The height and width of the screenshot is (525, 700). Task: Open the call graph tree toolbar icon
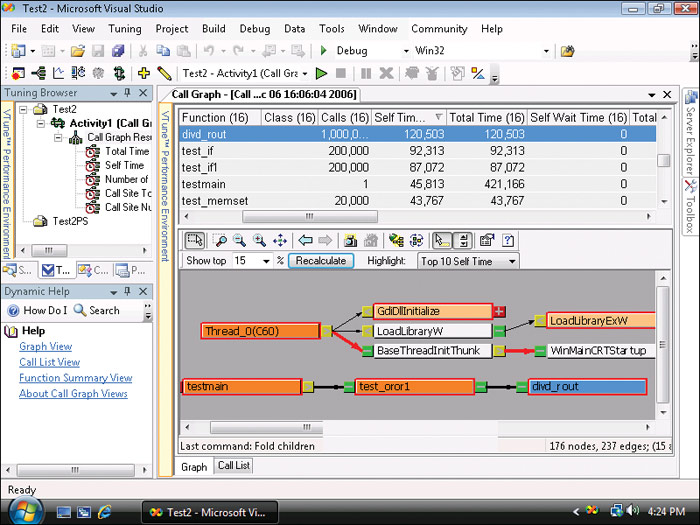[38, 73]
